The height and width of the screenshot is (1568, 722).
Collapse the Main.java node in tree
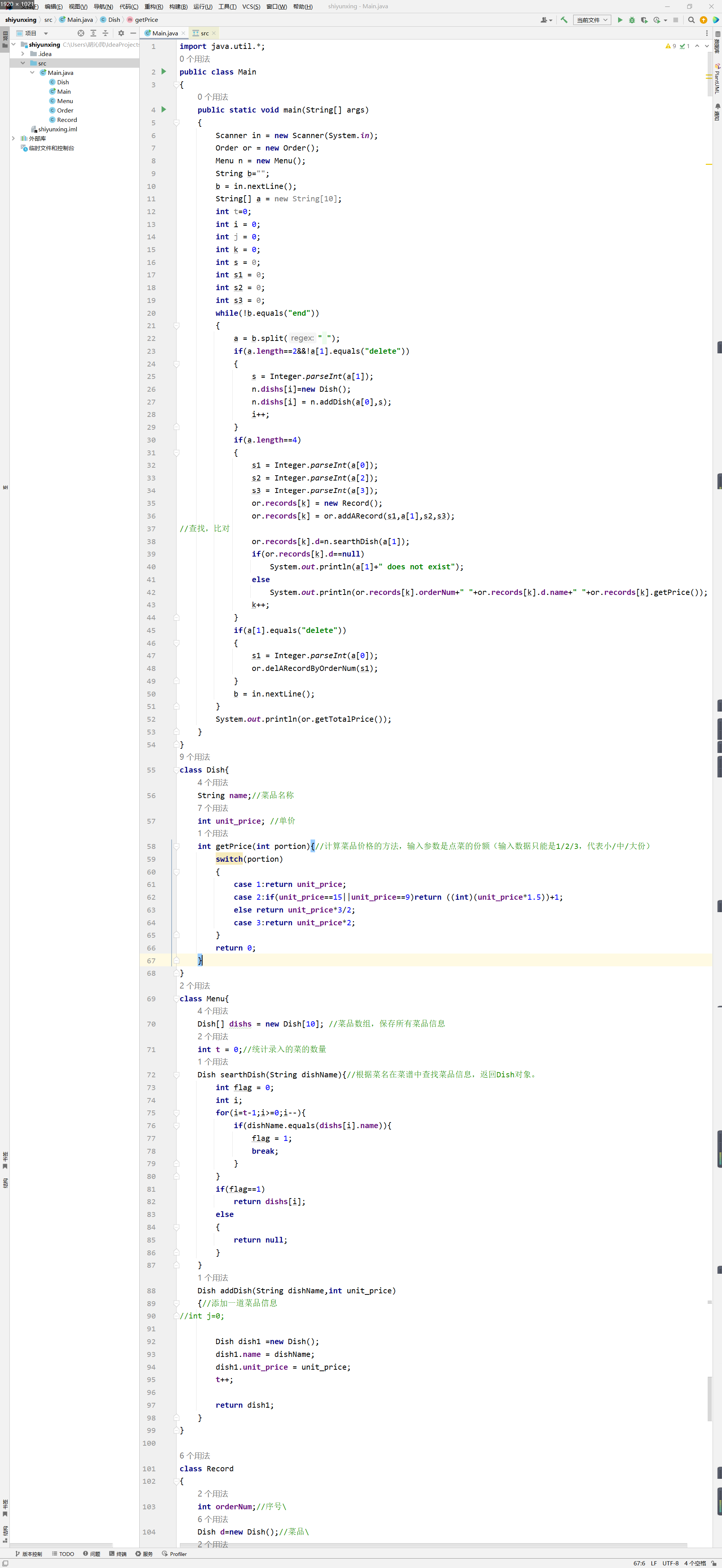pos(32,73)
